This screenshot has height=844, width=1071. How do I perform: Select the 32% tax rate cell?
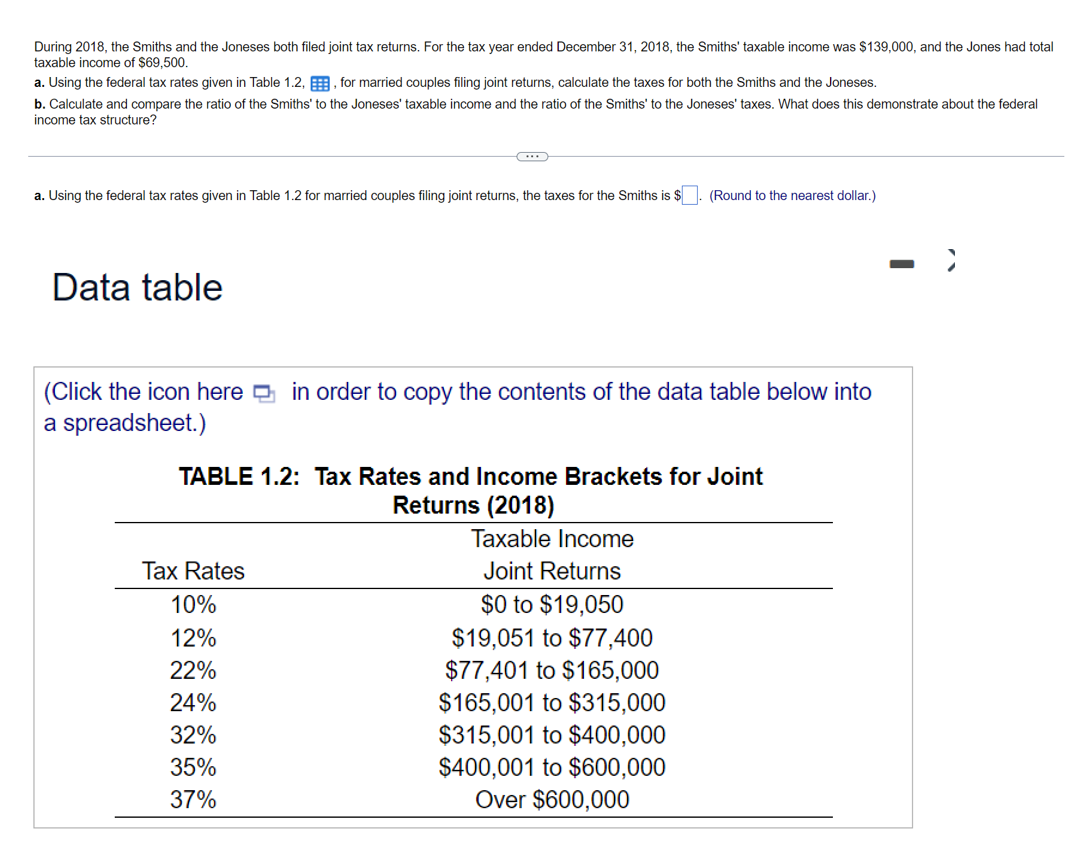pos(193,735)
